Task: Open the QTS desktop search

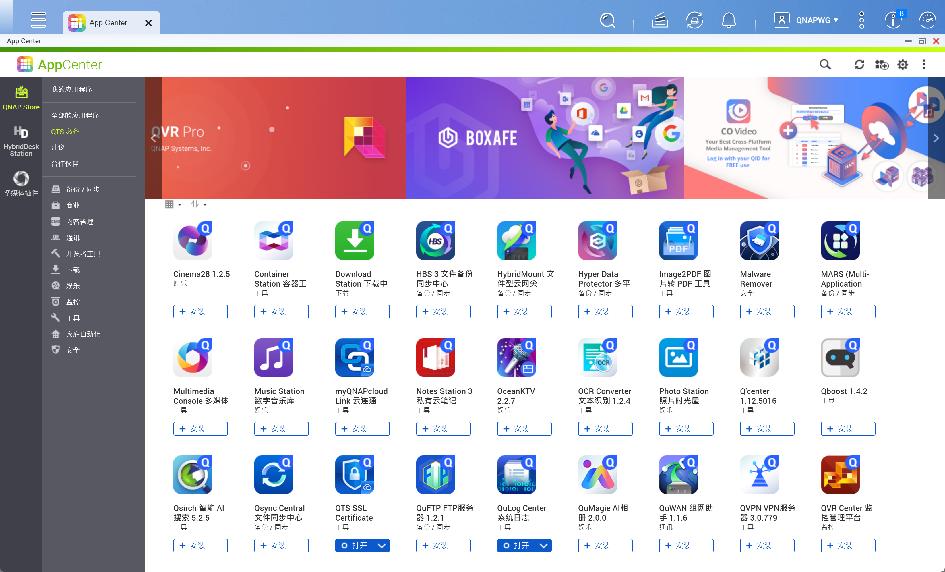Action: tap(608, 20)
